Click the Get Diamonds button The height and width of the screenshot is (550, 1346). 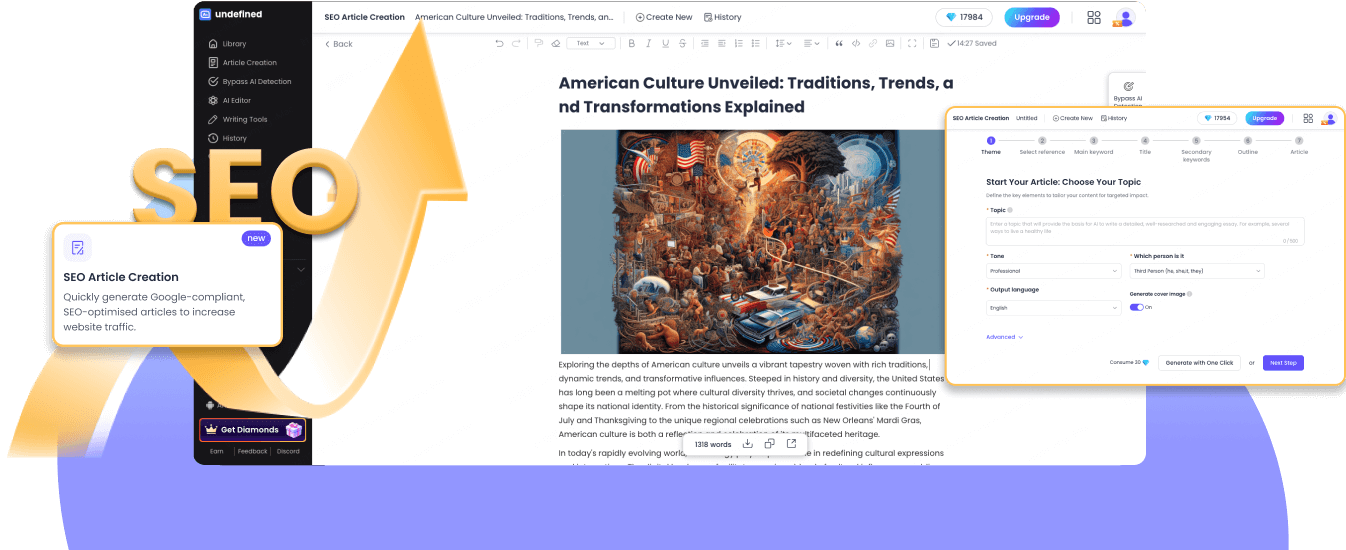[252, 430]
